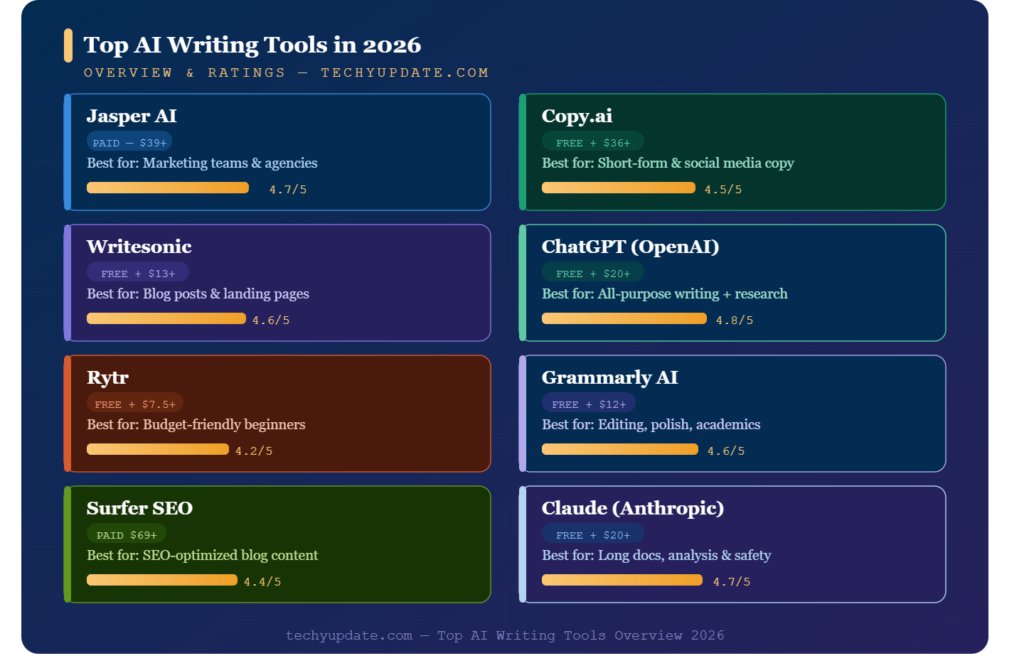
Task: Click the 'FREE + $7.5+' price badge
Action: (135, 404)
